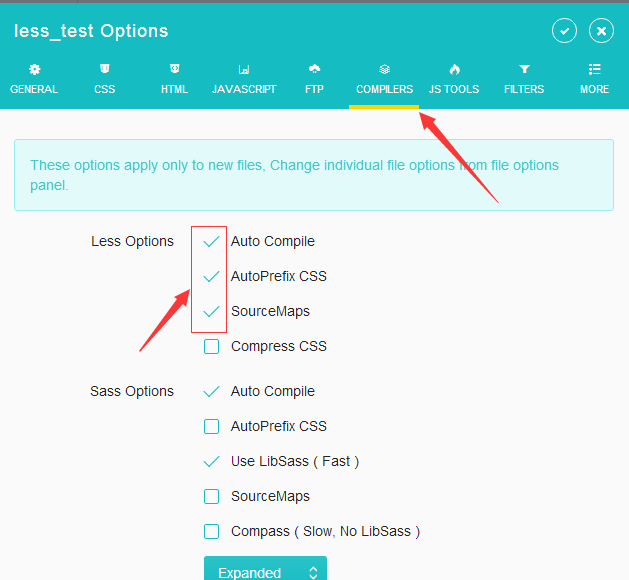
Task: Confirm options with the checkmark button
Action: (x=564, y=31)
